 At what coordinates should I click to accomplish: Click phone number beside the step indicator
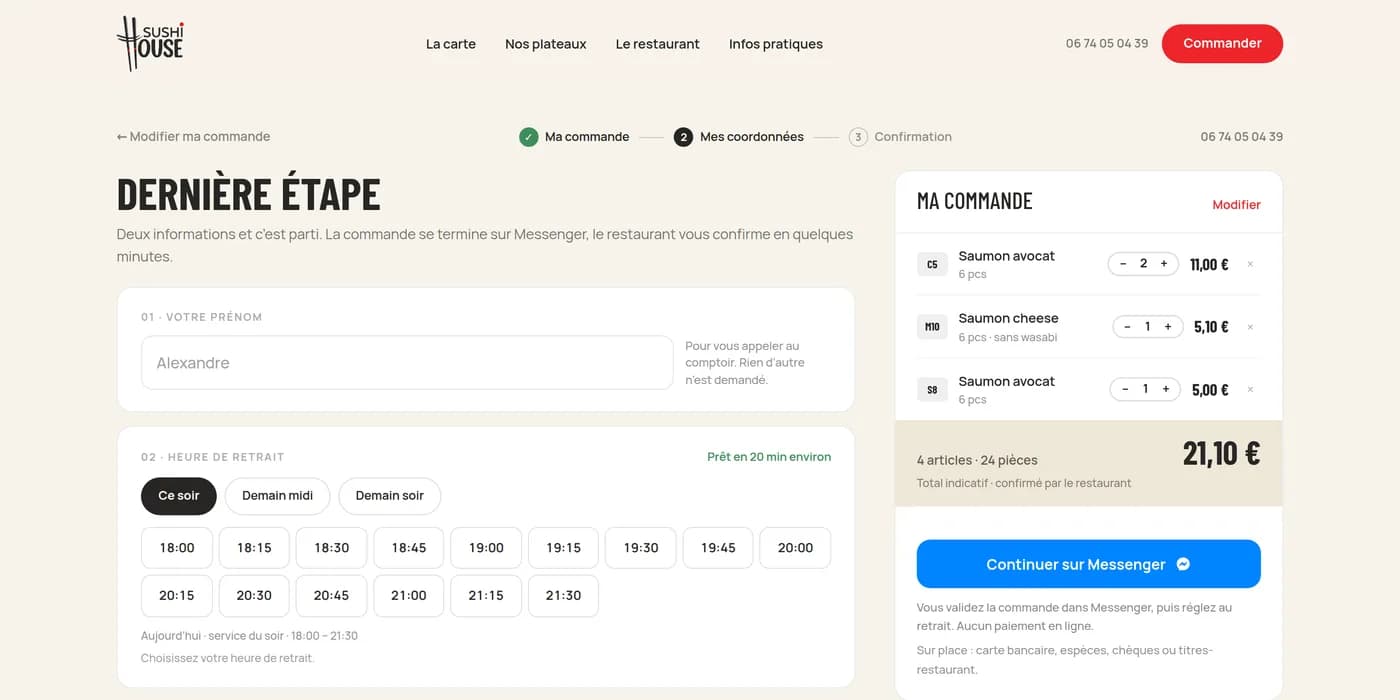coord(1242,137)
